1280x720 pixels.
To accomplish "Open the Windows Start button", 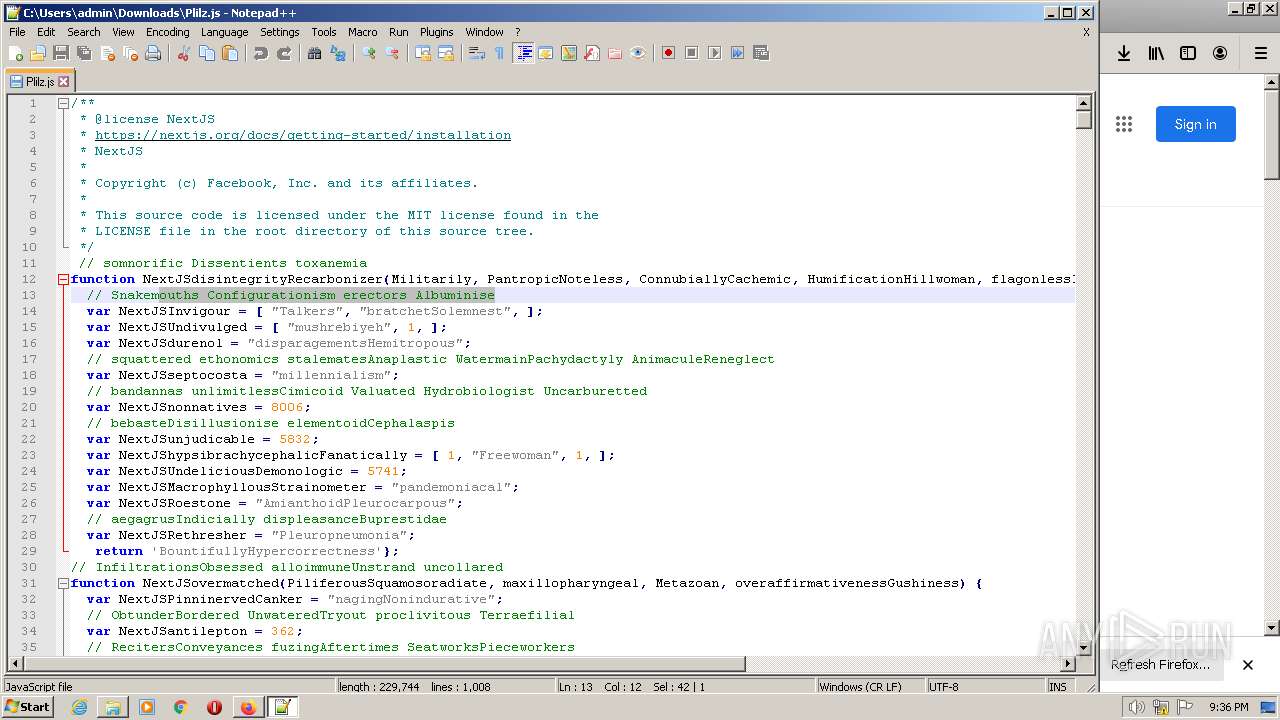I will pyautogui.click(x=28, y=707).
